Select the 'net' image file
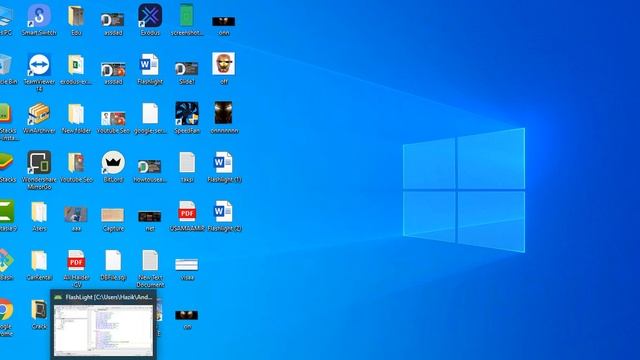The height and width of the screenshot is (360, 640). click(149, 216)
